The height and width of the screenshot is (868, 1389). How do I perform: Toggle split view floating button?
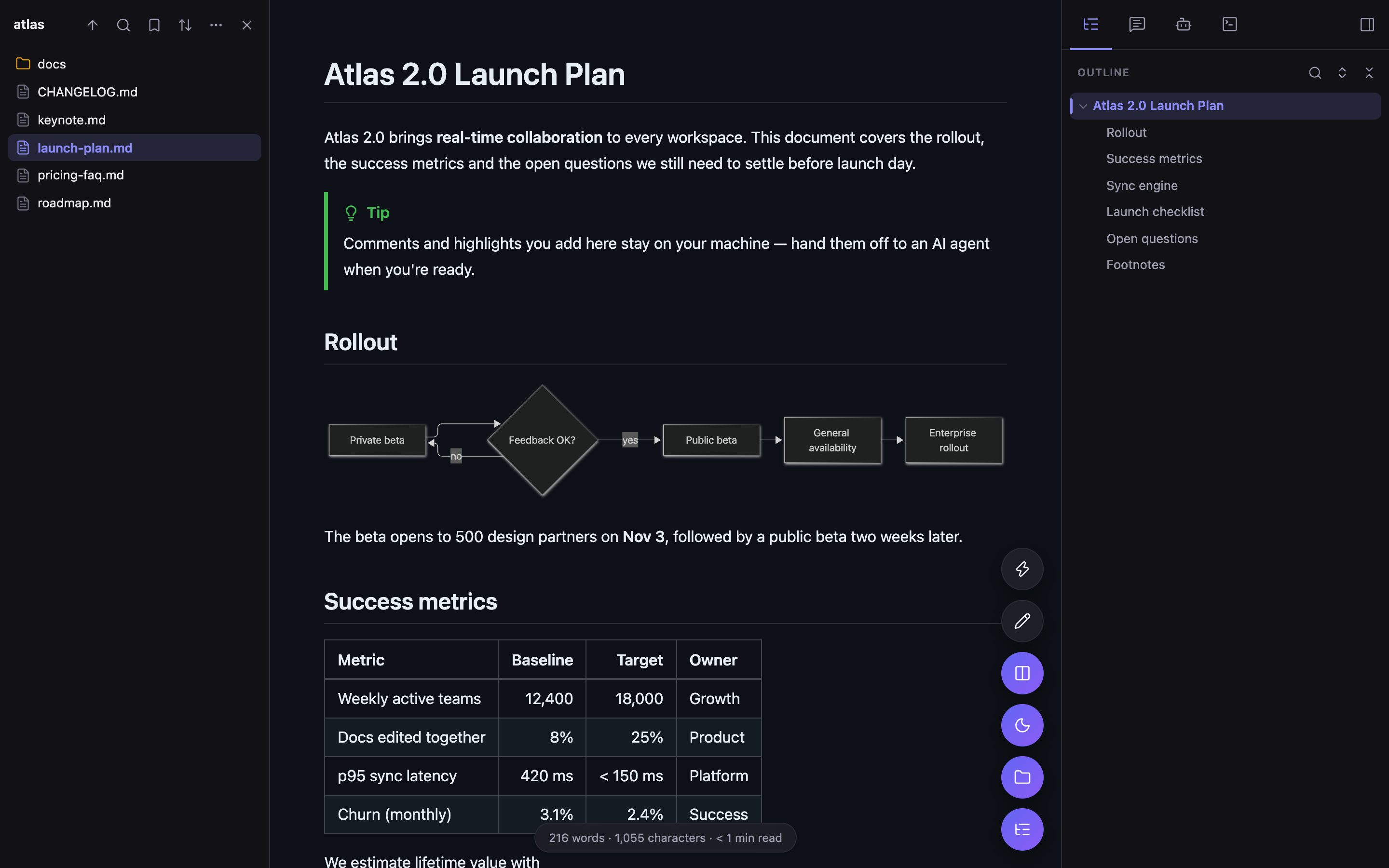(1022, 673)
